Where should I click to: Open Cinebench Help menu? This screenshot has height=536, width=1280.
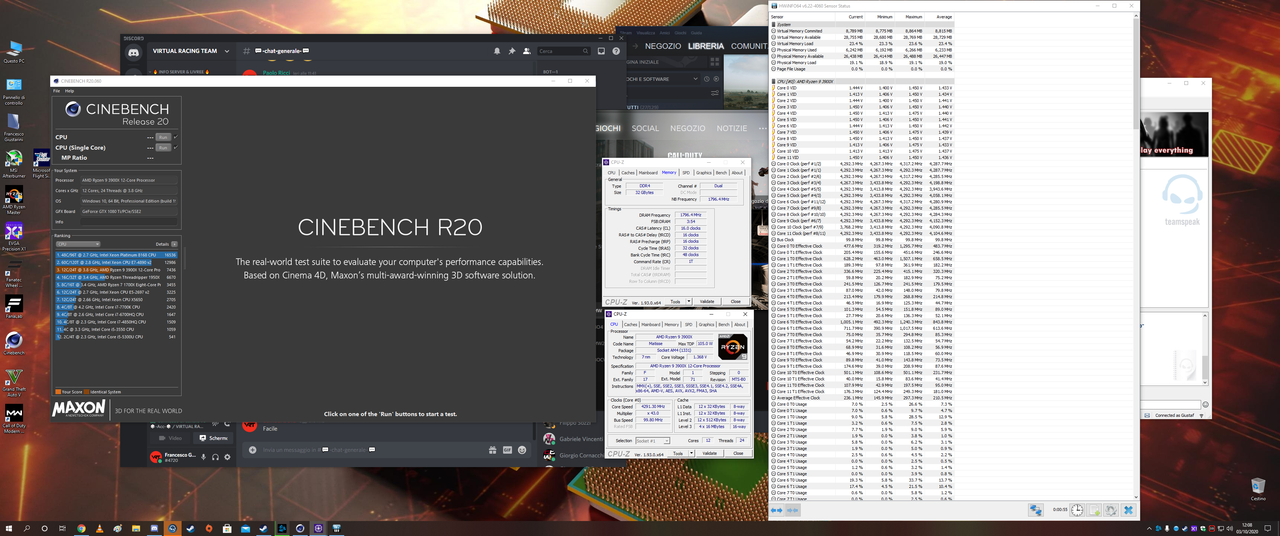tap(70, 91)
